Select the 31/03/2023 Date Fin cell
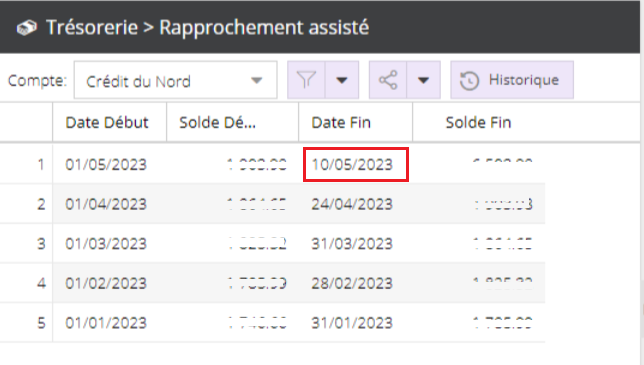This screenshot has width=644, height=365. [352, 244]
